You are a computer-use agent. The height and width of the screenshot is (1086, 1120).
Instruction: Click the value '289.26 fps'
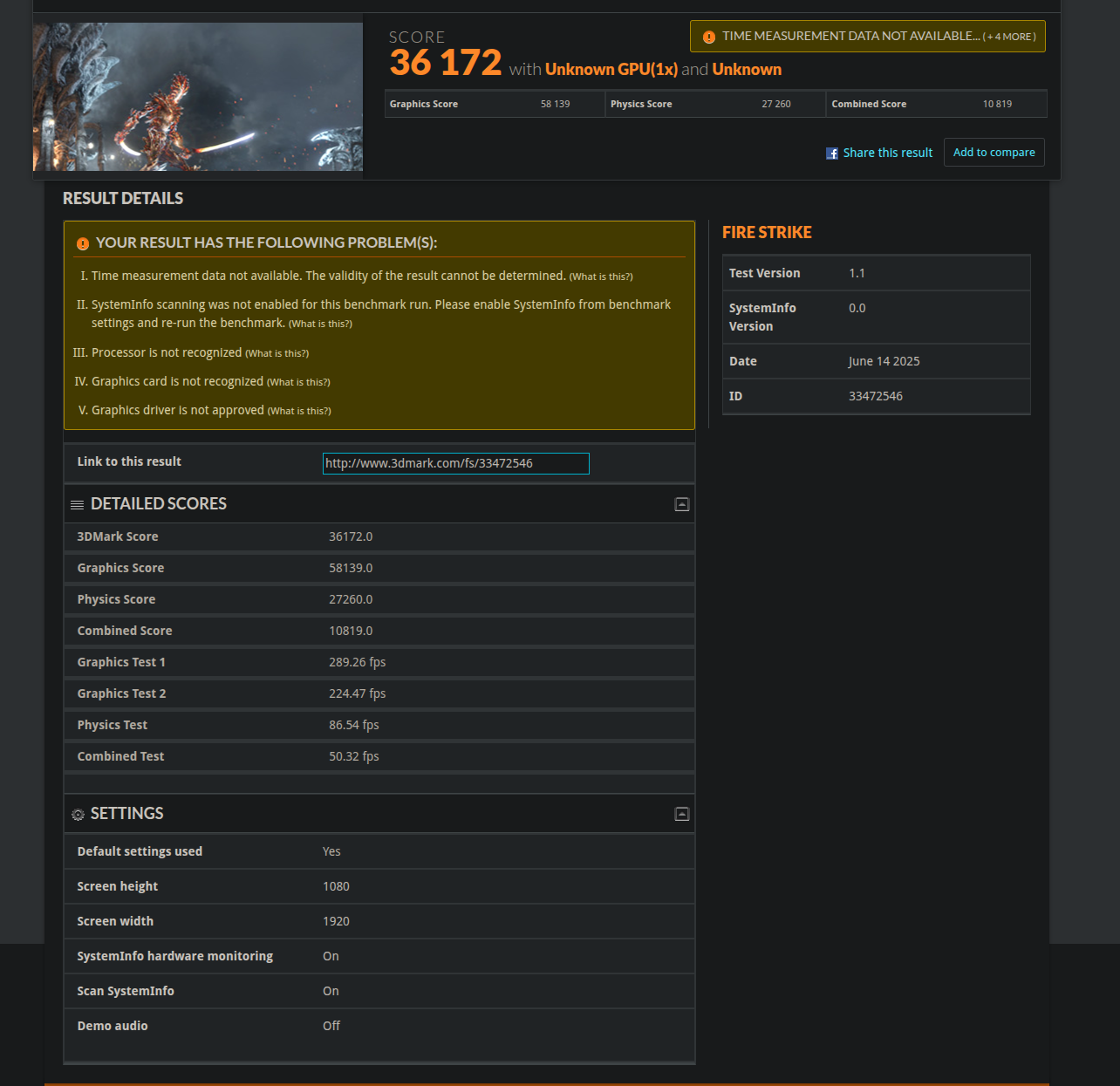coord(358,662)
